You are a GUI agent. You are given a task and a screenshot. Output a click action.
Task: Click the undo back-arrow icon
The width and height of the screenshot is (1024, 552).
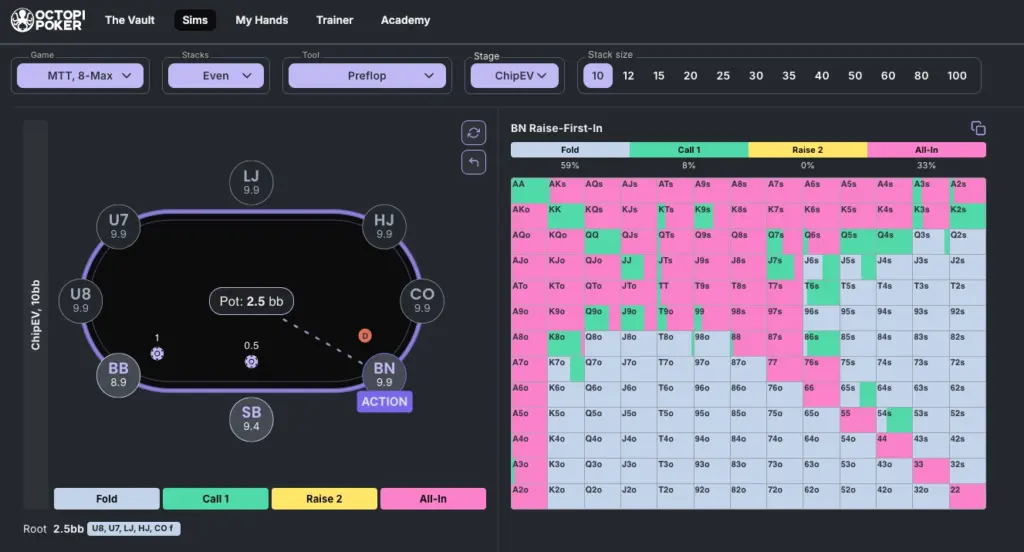coord(473,162)
